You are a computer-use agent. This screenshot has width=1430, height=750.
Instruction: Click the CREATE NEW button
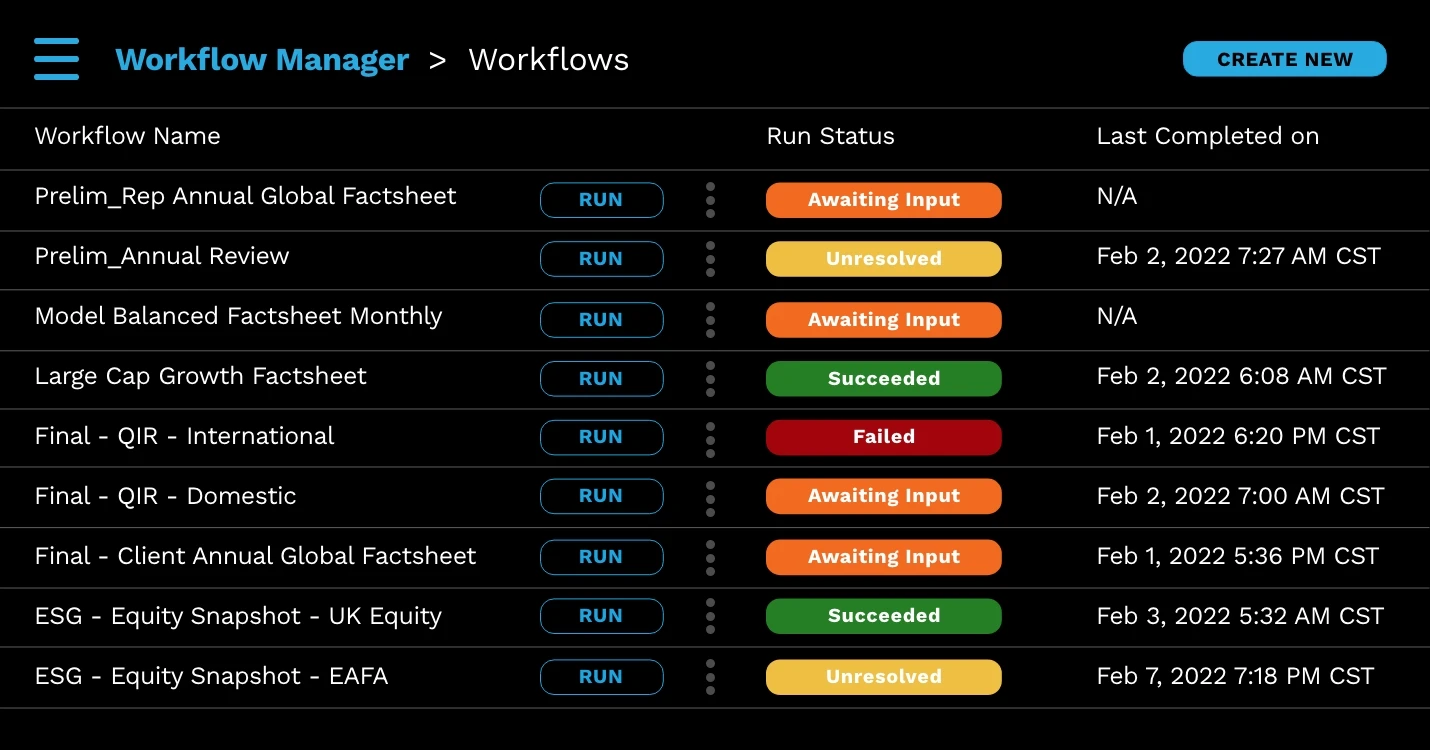[1284, 59]
